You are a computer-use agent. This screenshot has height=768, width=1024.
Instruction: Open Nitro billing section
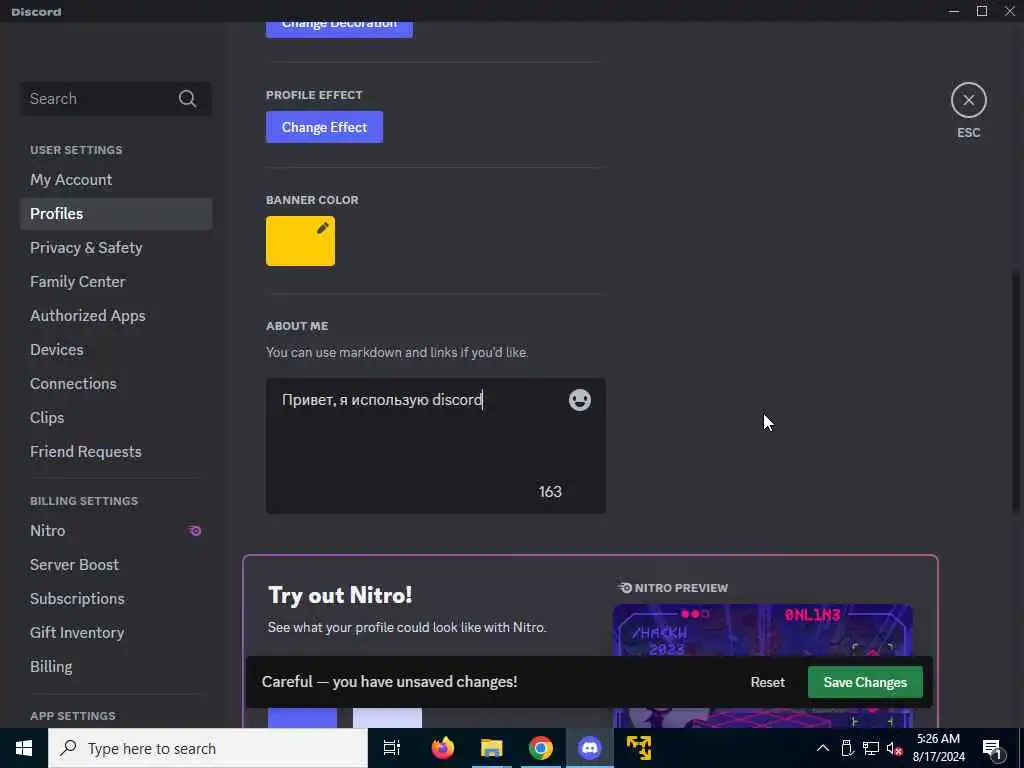[x=116, y=530]
